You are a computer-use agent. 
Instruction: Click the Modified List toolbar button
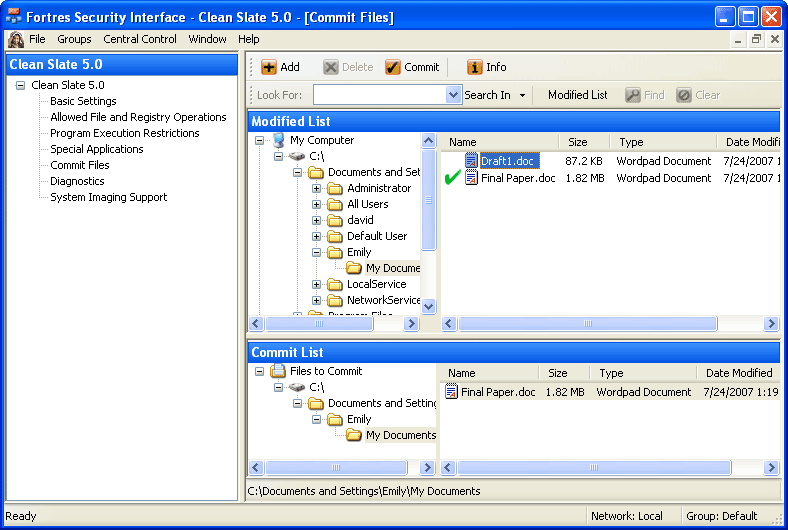[577, 95]
